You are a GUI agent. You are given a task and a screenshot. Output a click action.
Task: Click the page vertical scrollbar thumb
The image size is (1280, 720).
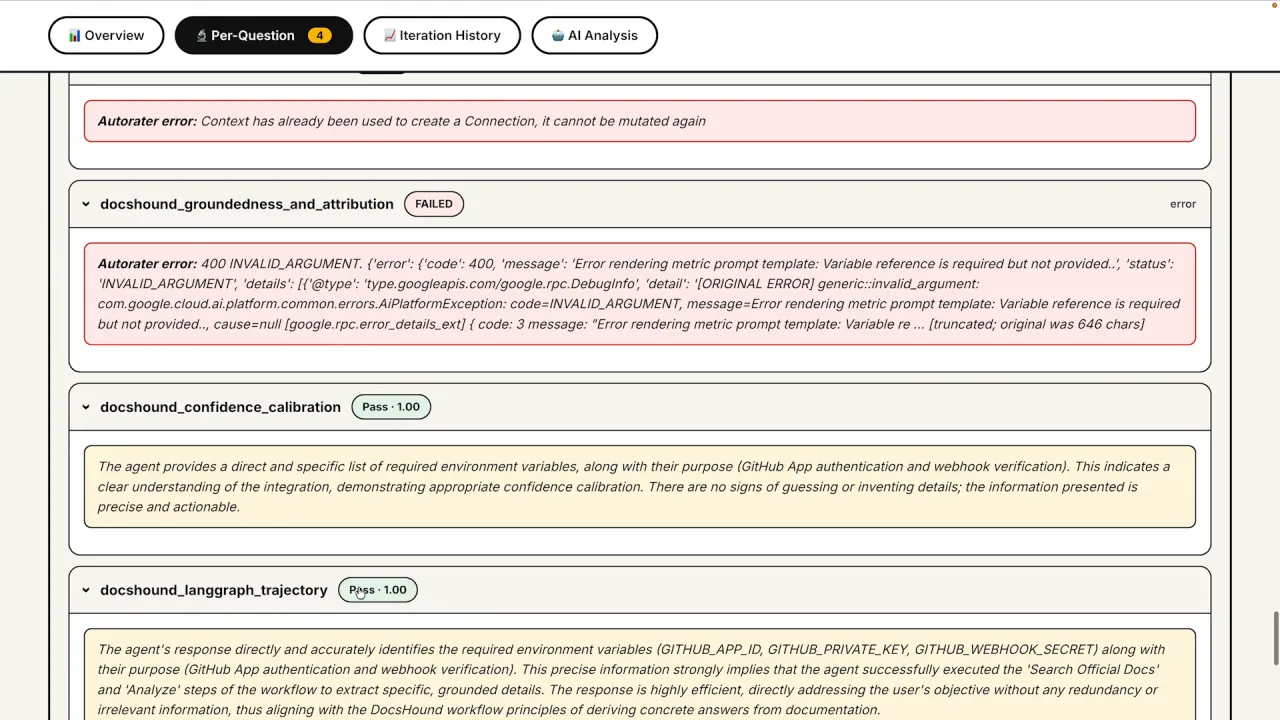1275,638
